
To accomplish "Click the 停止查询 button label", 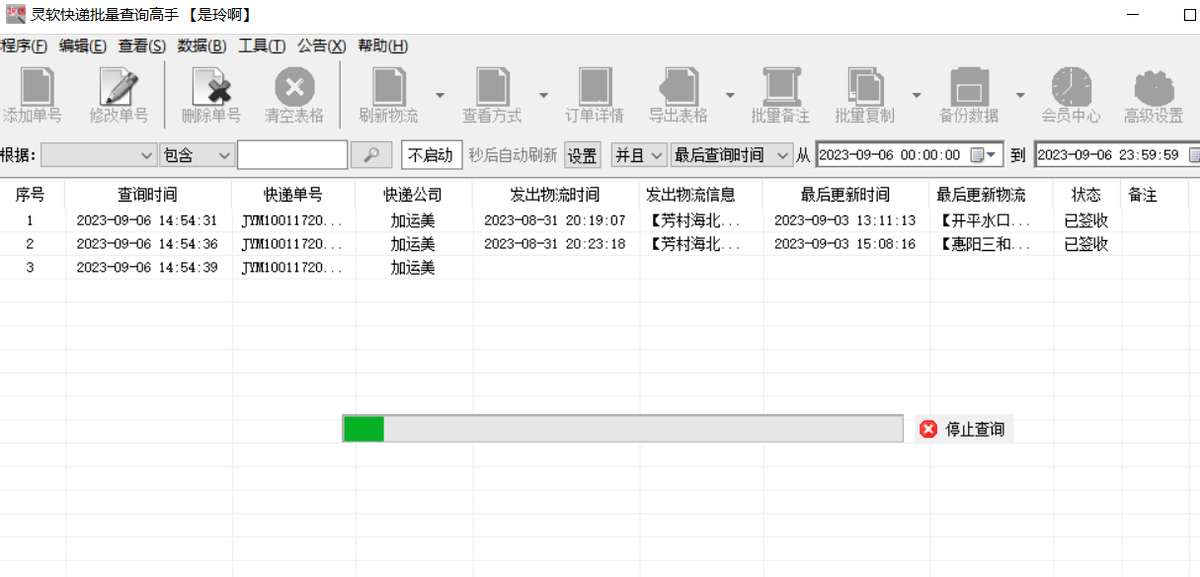I will click(x=975, y=429).
